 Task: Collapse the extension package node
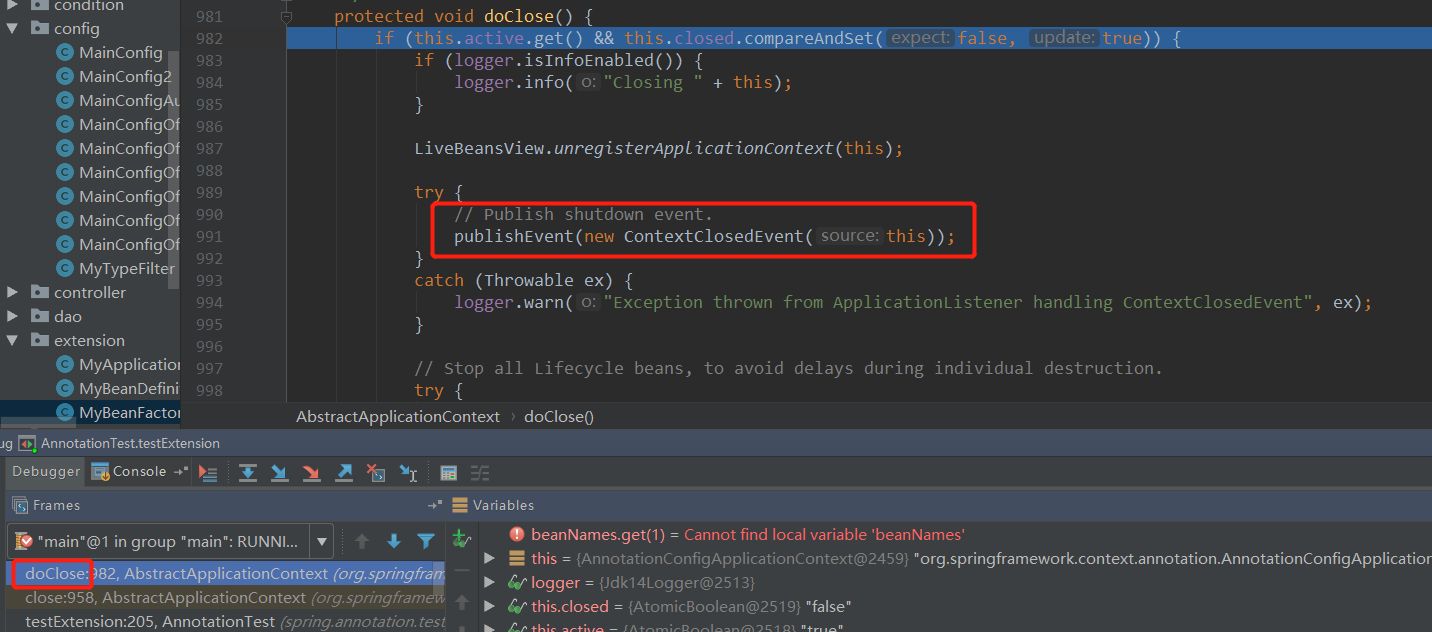click(13, 340)
